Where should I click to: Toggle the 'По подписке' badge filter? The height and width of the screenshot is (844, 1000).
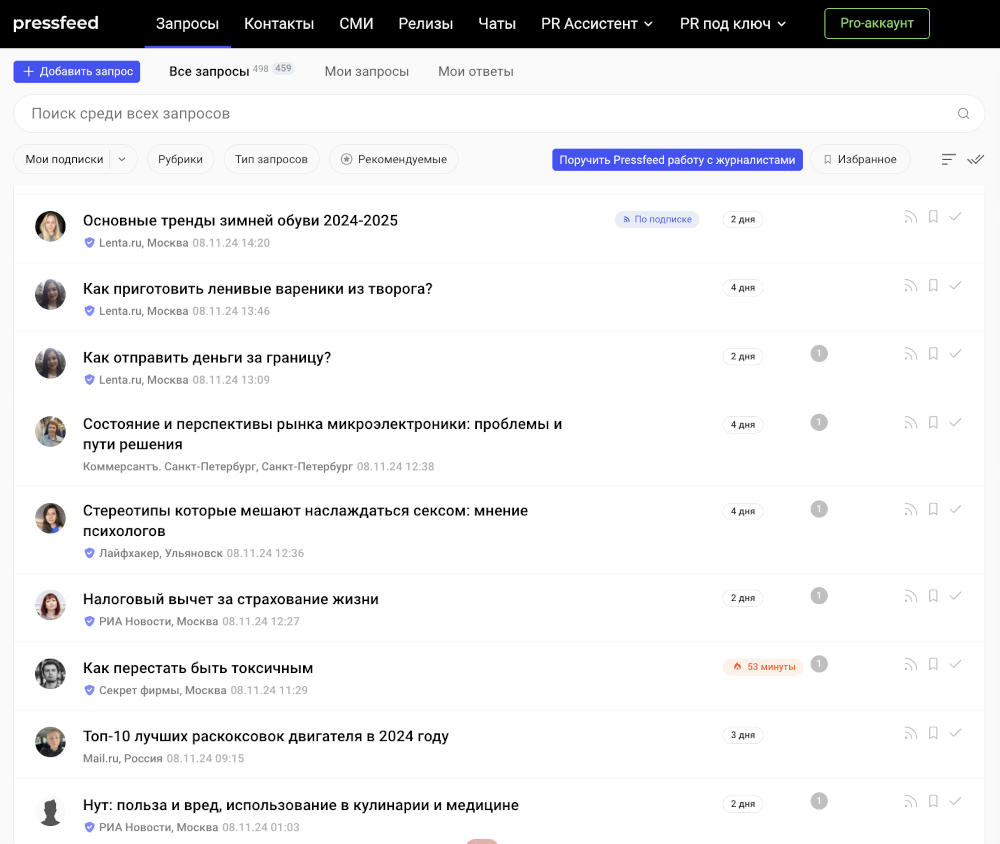(x=657, y=218)
